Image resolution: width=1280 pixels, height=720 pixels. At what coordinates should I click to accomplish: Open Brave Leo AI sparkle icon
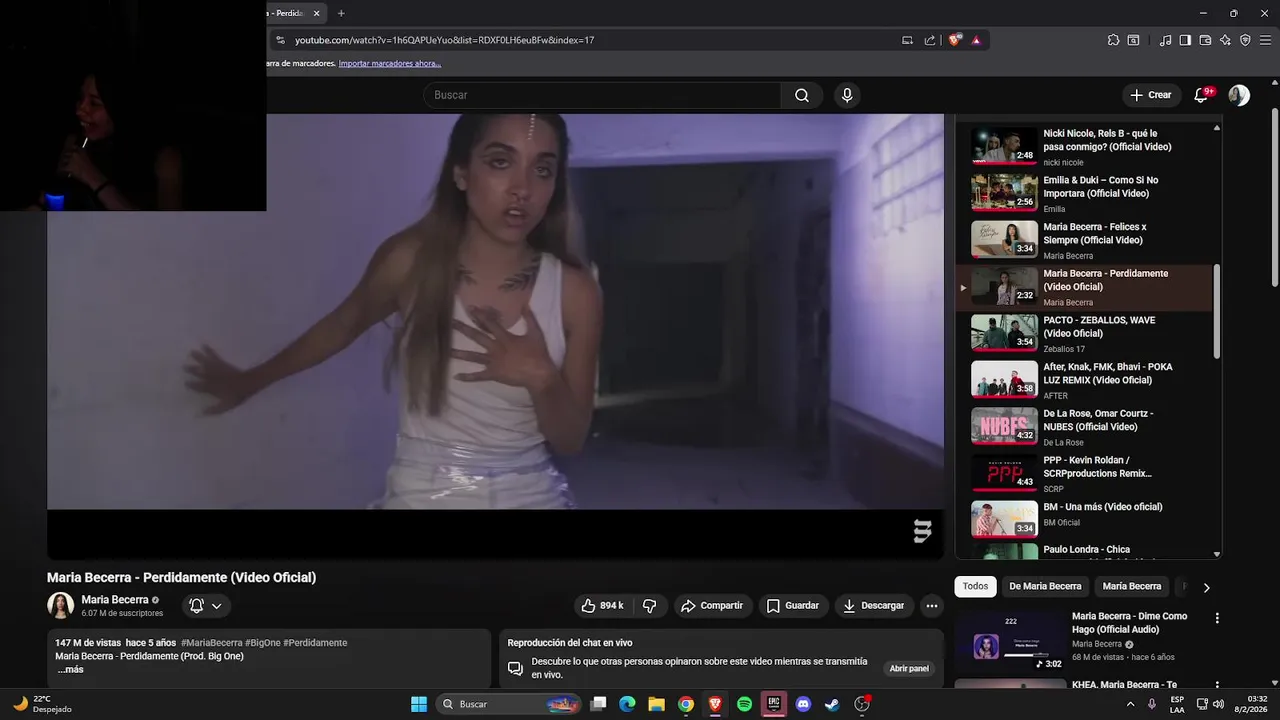click(1225, 40)
